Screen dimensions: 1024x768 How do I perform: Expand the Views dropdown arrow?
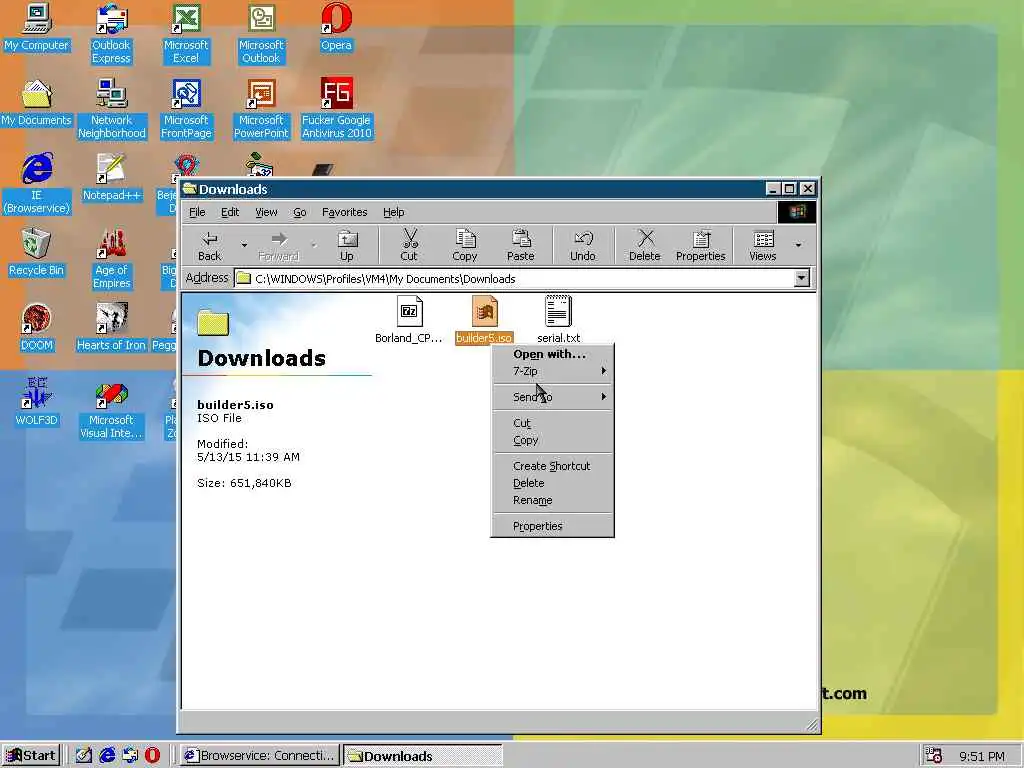click(x=798, y=246)
